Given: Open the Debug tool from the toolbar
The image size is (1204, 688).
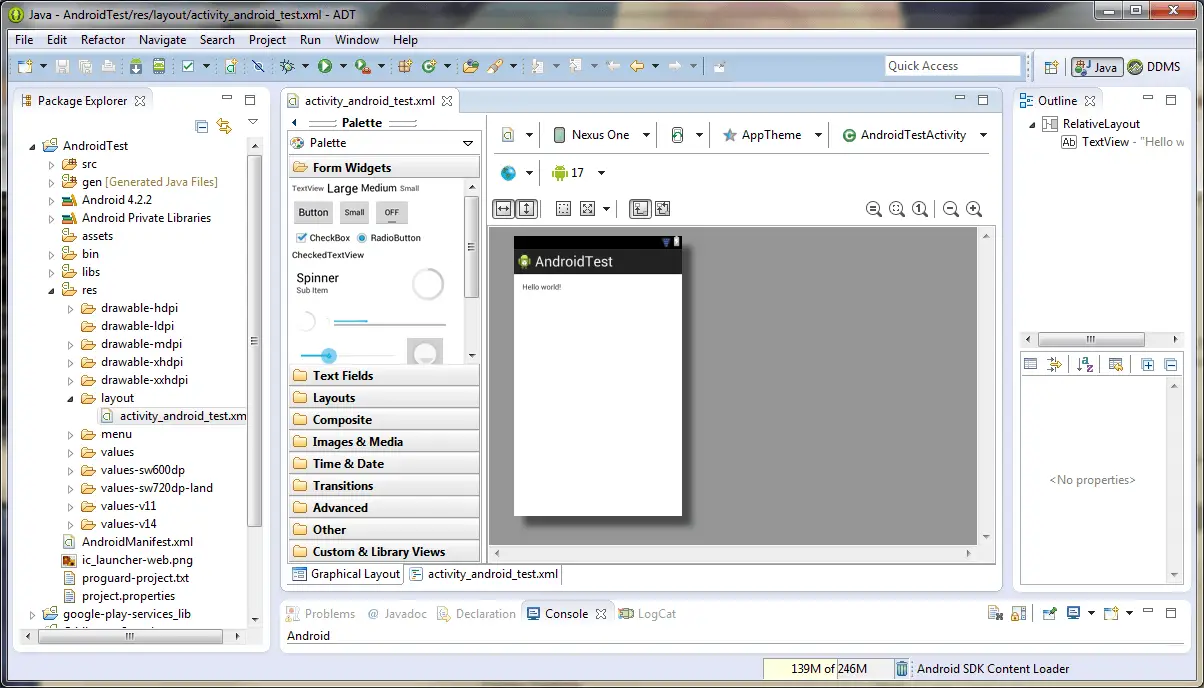Looking at the screenshot, I should pyautogui.click(x=287, y=66).
